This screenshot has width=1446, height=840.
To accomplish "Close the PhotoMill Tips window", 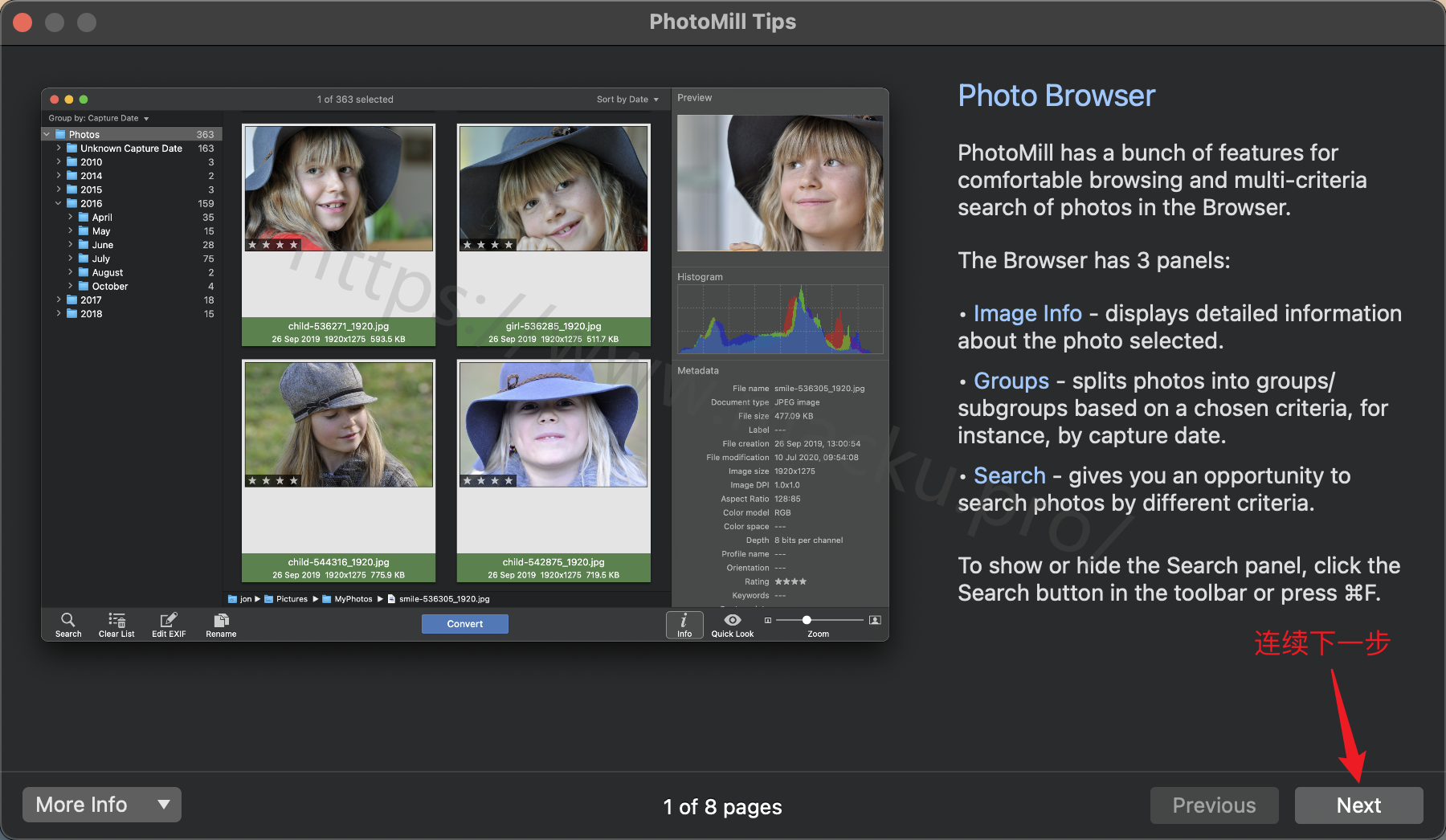I will 22,22.
